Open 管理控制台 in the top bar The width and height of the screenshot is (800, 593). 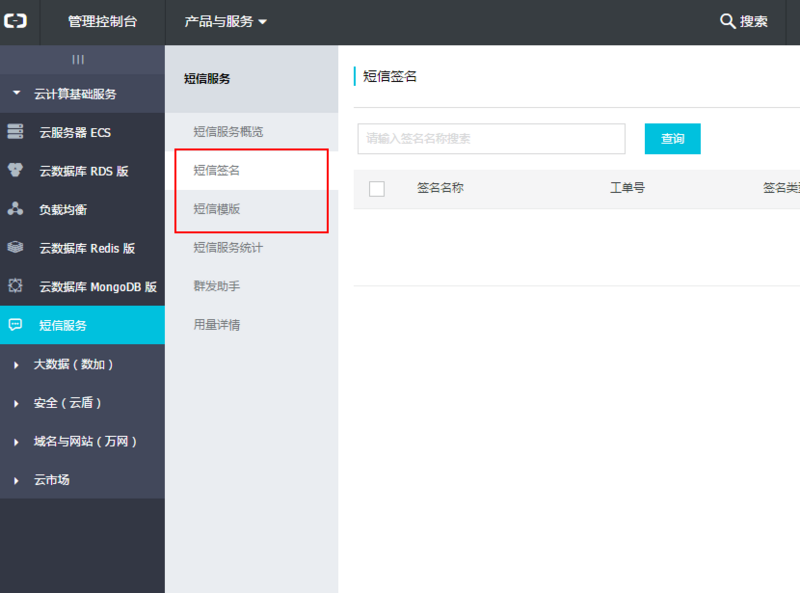103,21
